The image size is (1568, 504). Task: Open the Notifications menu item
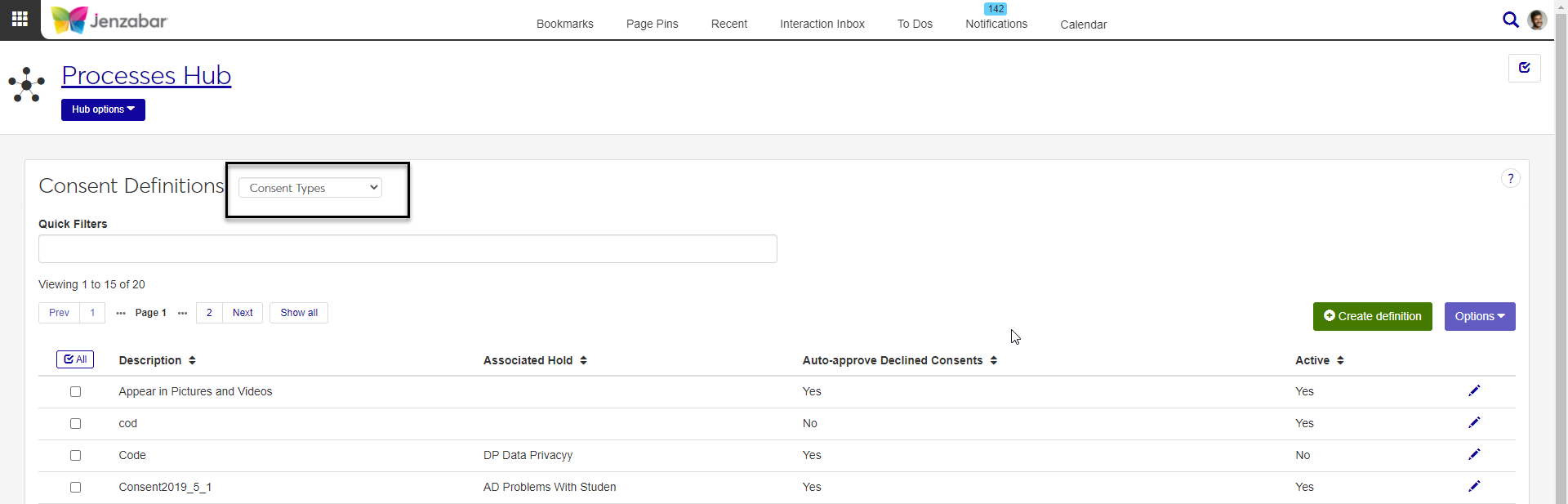(x=996, y=24)
